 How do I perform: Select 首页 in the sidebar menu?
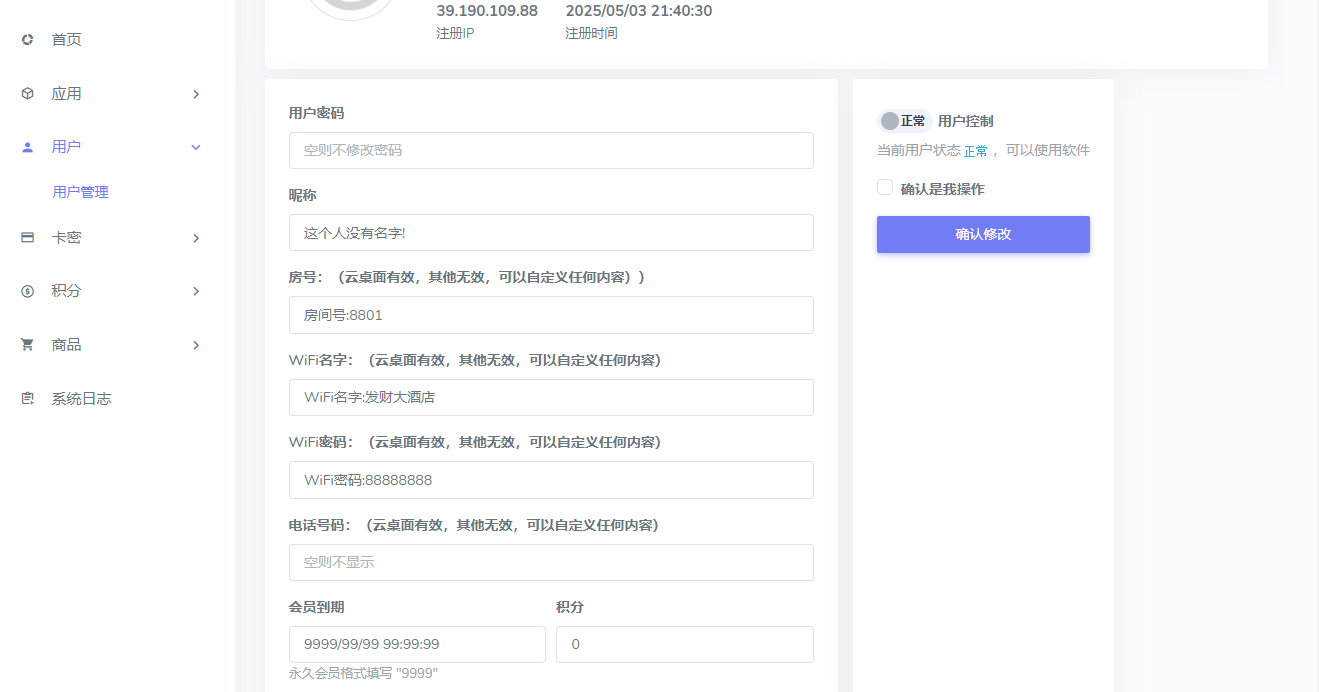coord(66,39)
